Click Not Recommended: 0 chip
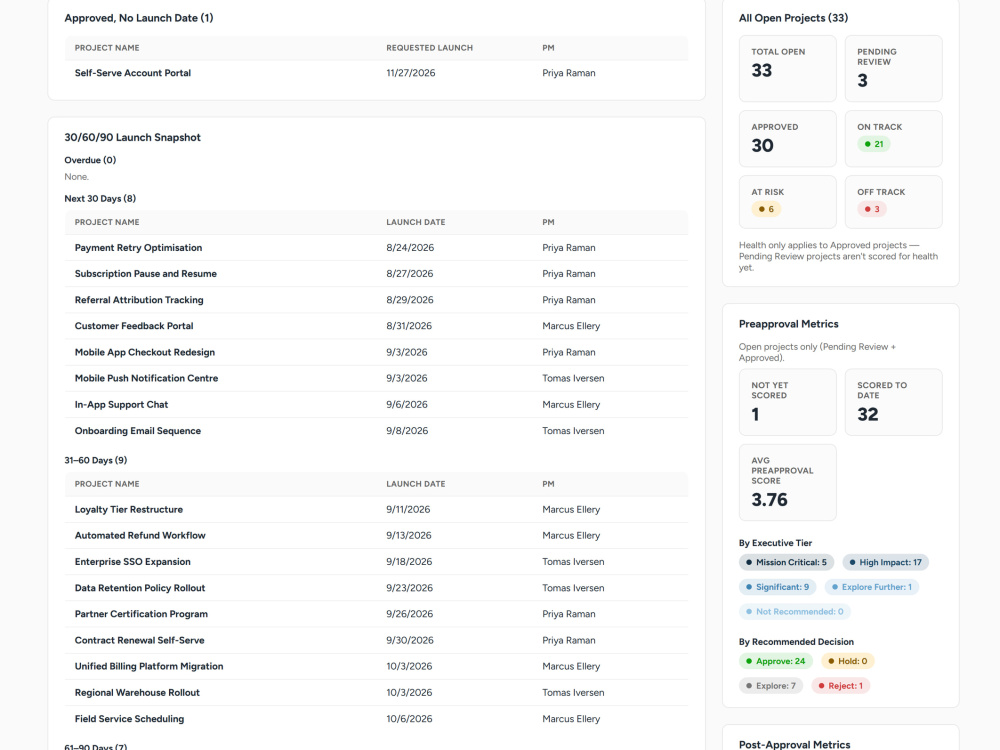The image size is (1000, 750). coord(795,612)
